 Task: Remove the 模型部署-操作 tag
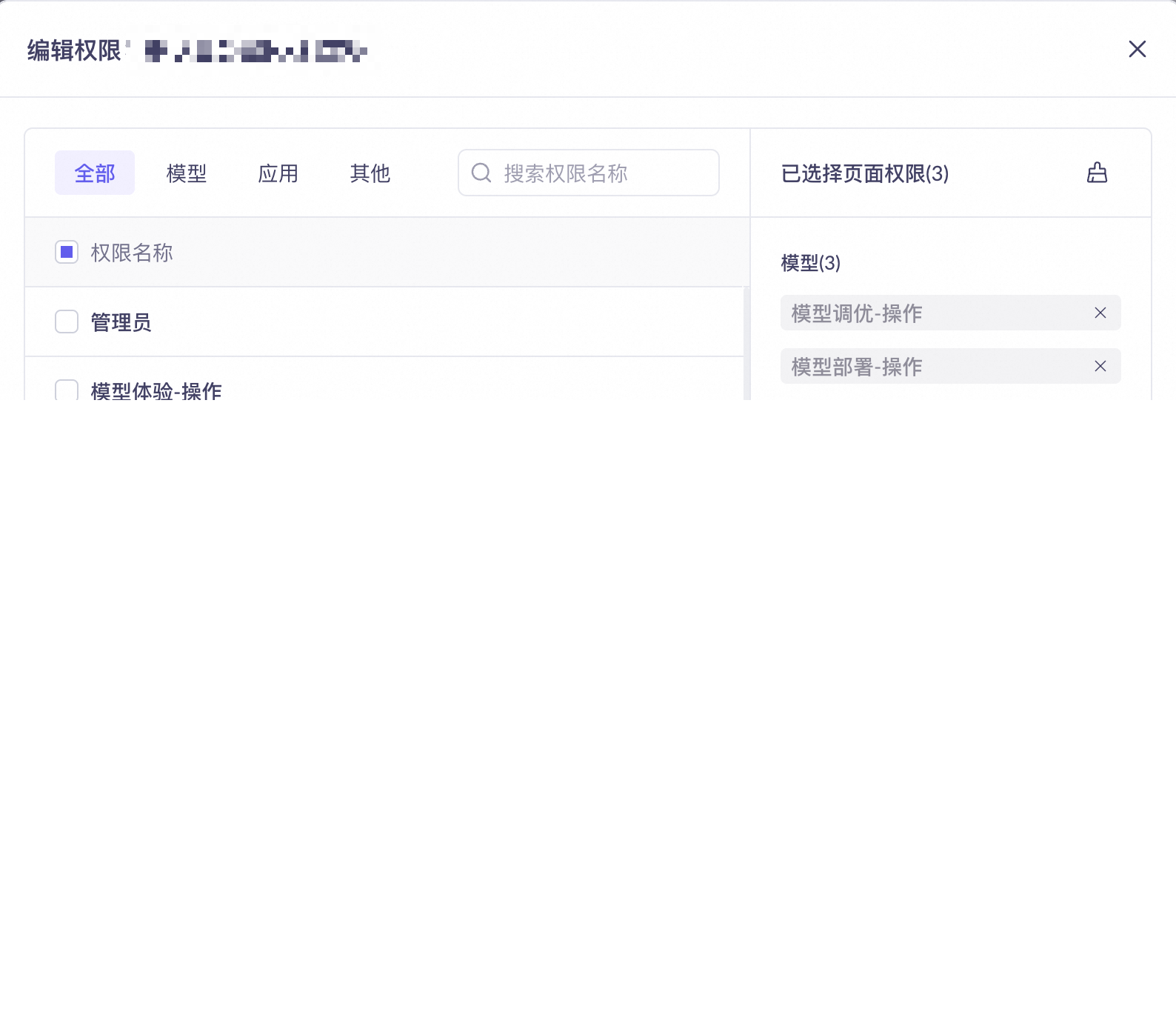point(1100,366)
